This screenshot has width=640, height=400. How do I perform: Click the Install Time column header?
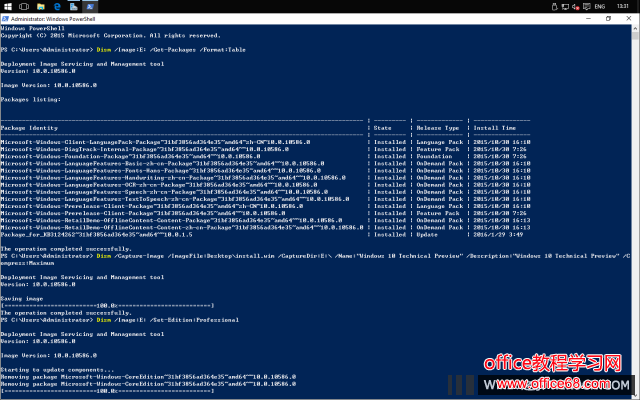click(495, 128)
